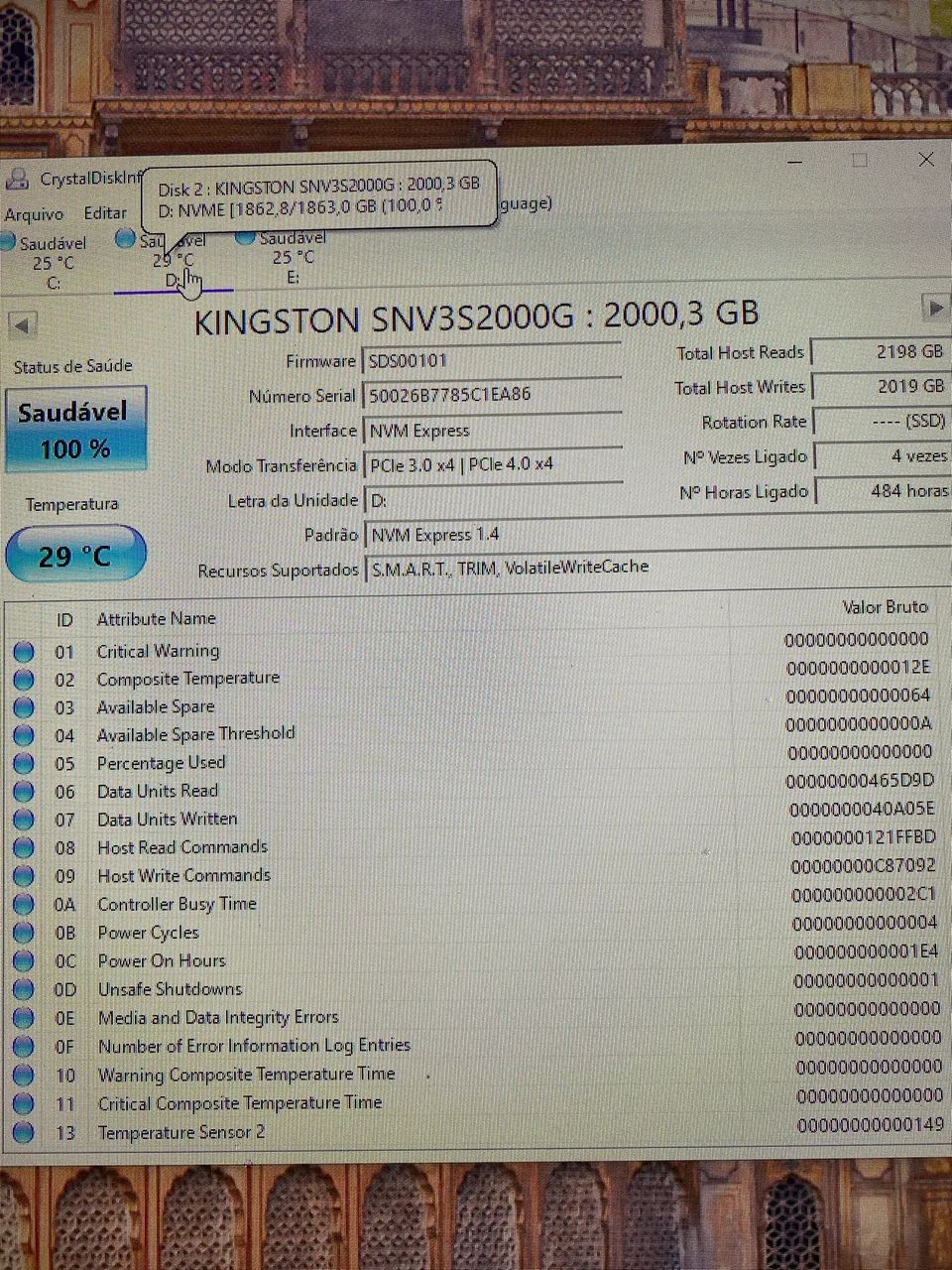Image resolution: width=952 pixels, height=1270 pixels.
Task: Click status circle of Host Read Commands row
Action: tap(24, 848)
